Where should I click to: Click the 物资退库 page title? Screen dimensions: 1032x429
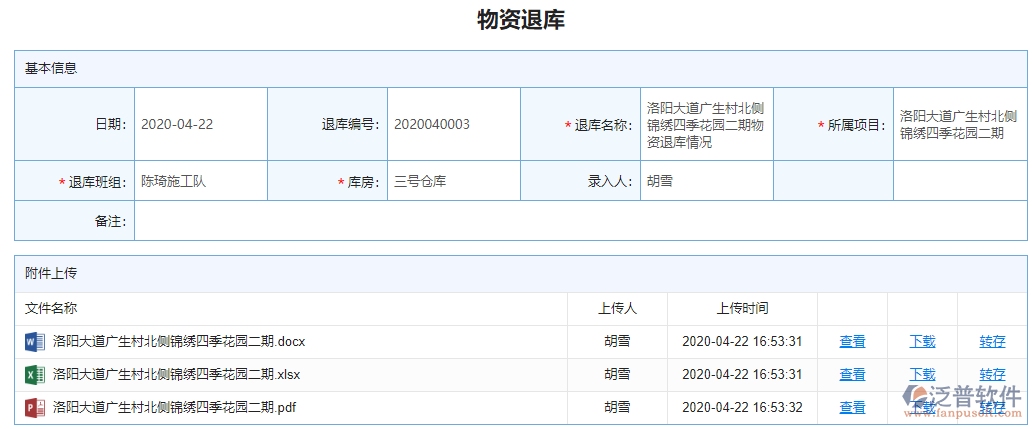pyautogui.click(x=521, y=20)
